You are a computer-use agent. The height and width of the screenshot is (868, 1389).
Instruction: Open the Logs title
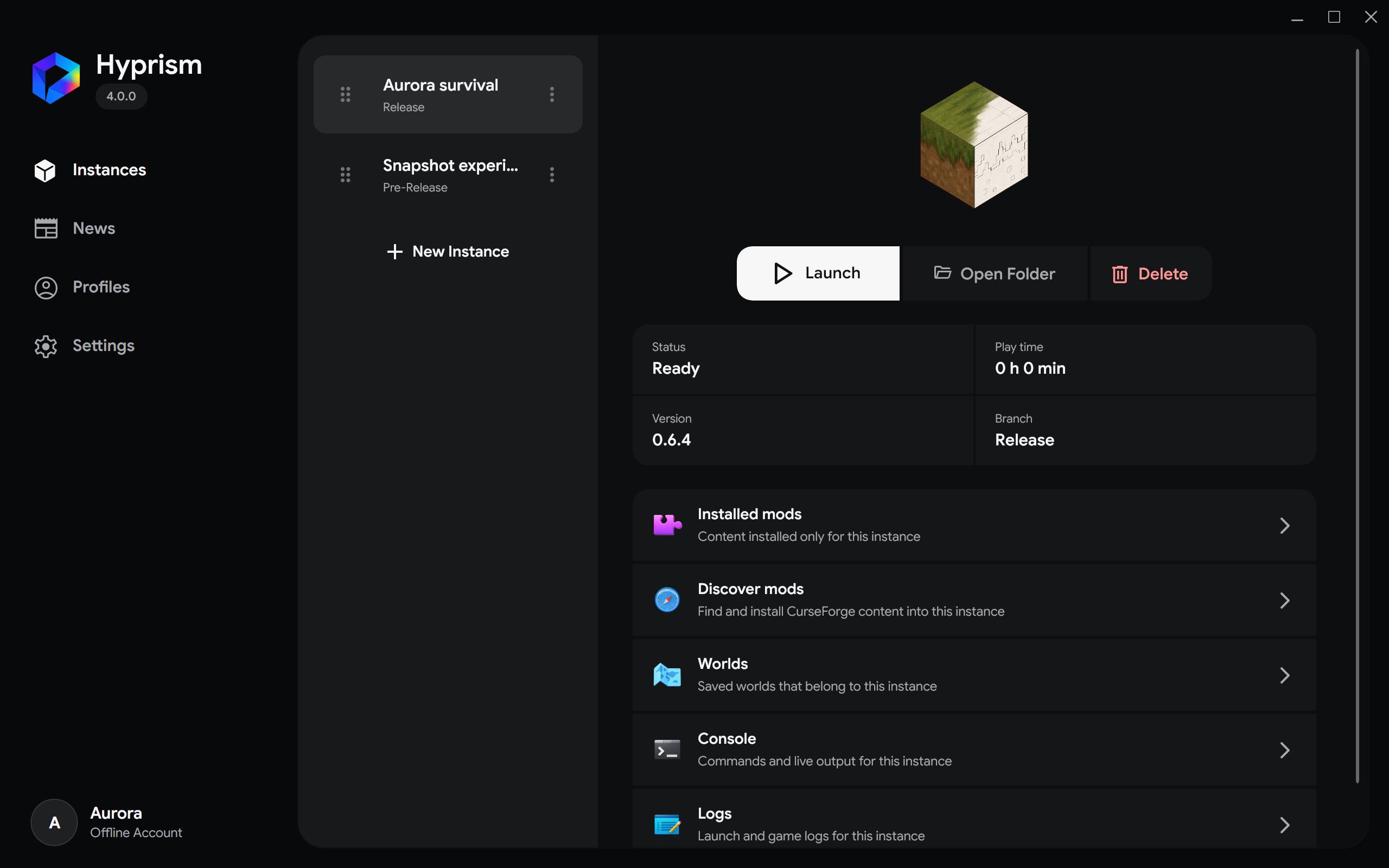coord(715,813)
